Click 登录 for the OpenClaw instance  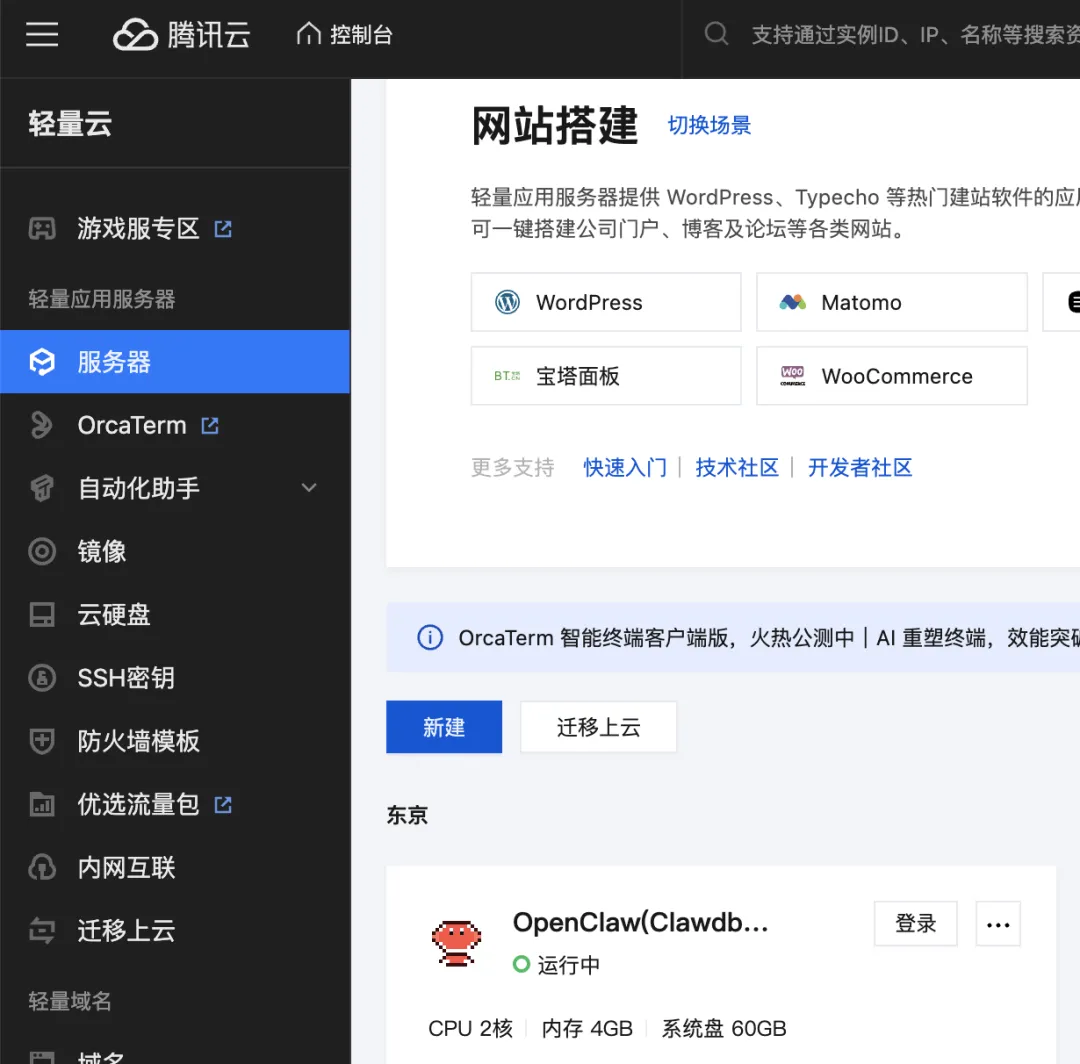click(x=915, y=924)
